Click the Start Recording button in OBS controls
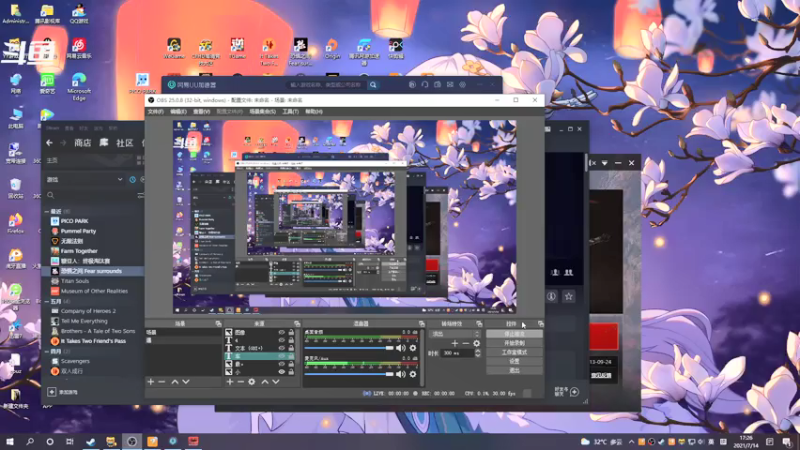 pyautogui.click(x=514, y=343)
